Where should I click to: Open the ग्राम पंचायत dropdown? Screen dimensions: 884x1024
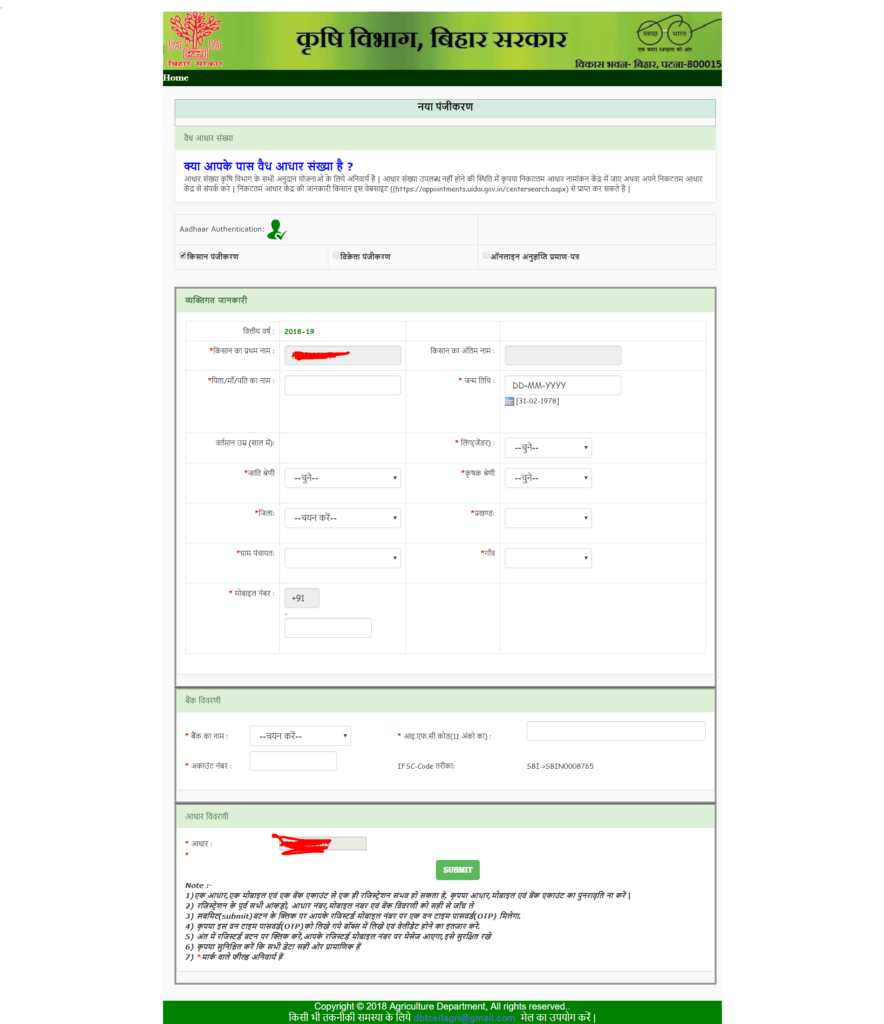tap(343, 558)
